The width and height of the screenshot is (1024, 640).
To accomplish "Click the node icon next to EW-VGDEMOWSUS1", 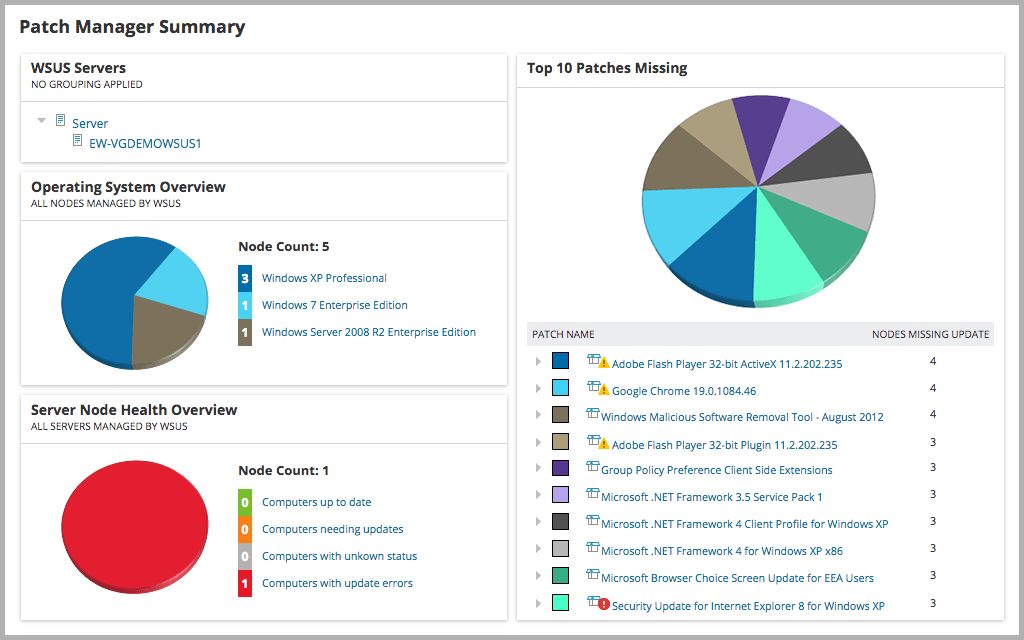I will coord(78,141).
